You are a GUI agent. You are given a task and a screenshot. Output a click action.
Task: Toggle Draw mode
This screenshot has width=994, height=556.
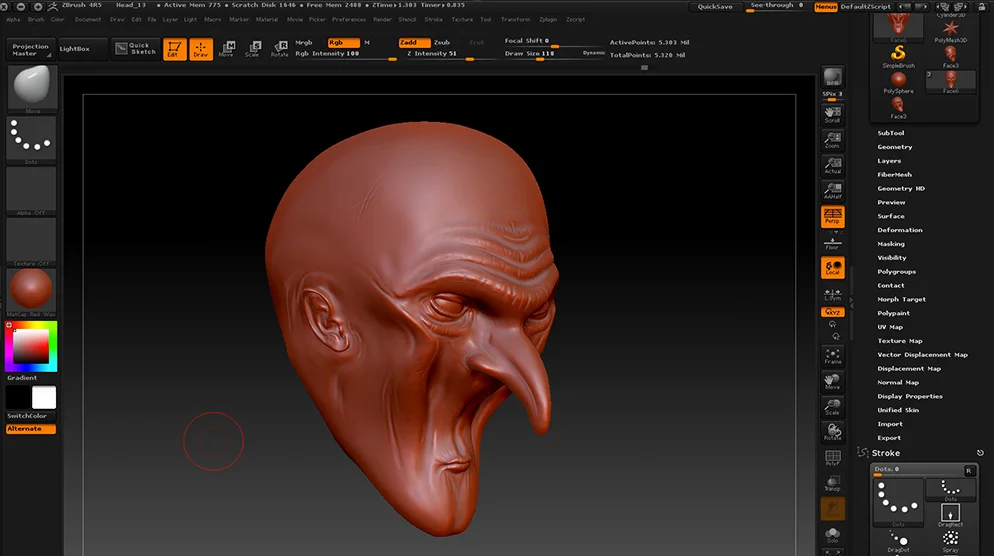(200, 49)
